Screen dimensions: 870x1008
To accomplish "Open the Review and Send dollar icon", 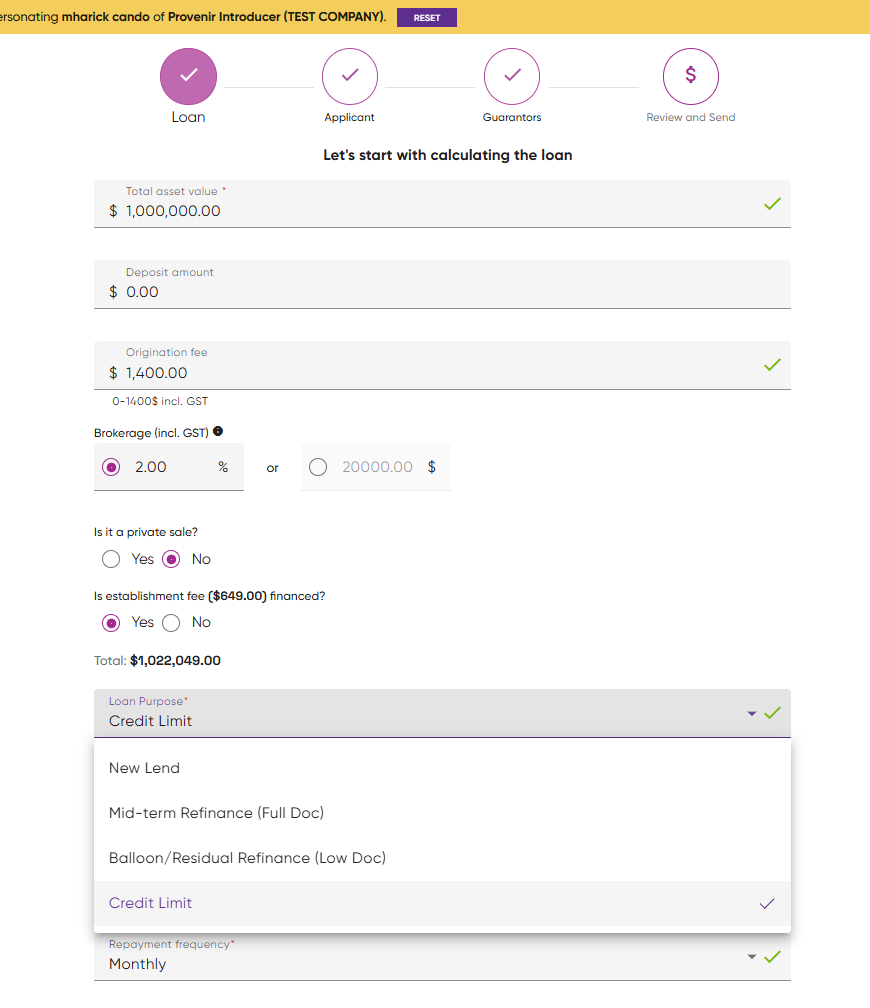I will click(x=691, y=76).
